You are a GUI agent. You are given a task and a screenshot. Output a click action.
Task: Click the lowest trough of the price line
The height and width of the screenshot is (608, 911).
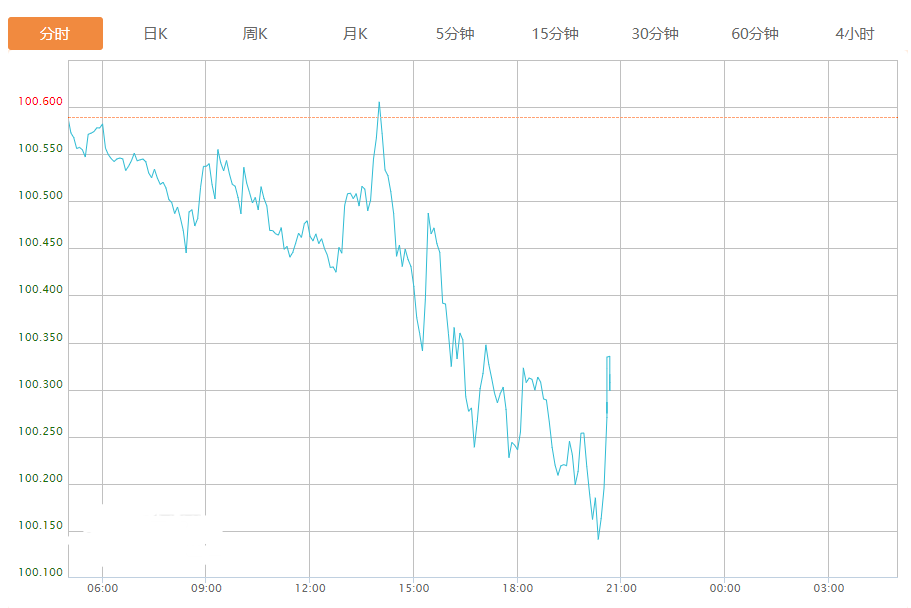click(598, 539)
